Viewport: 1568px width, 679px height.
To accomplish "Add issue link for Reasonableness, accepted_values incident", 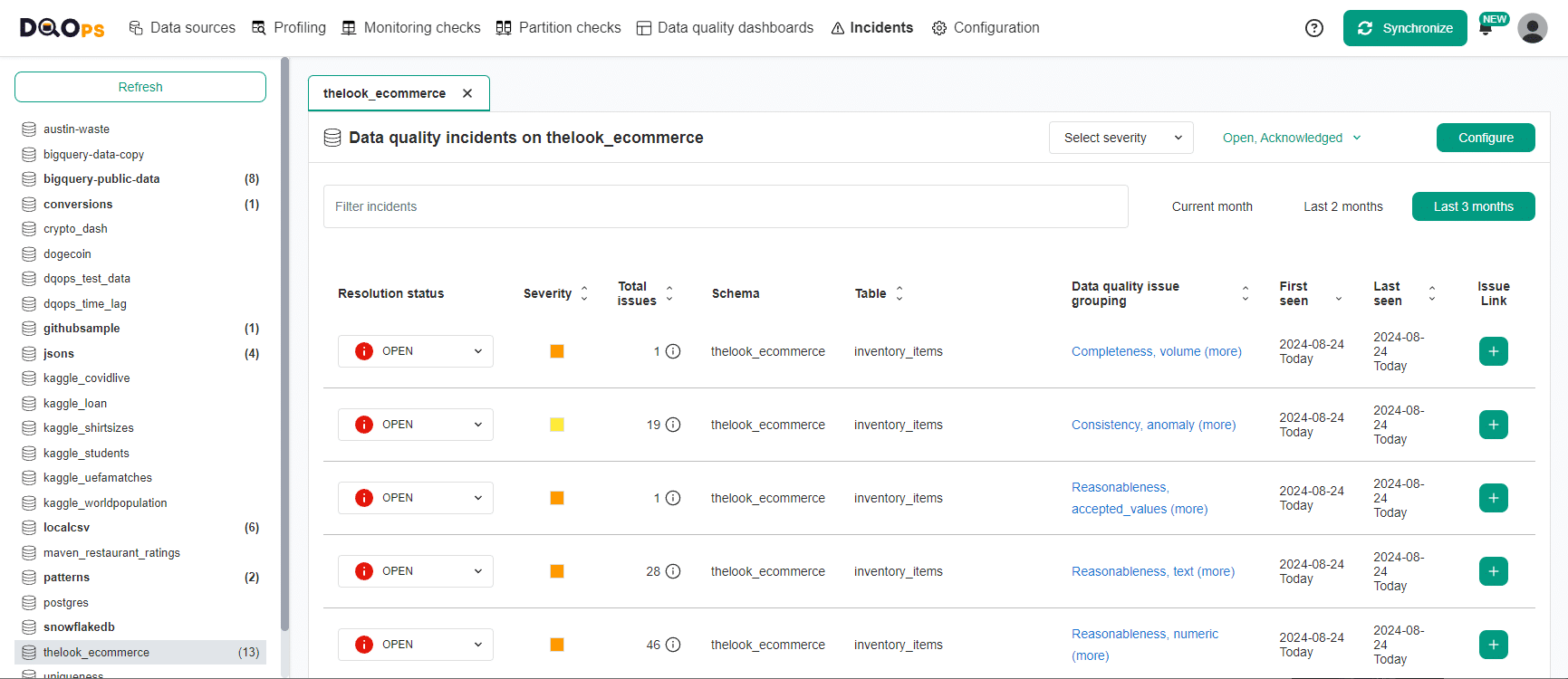I will (1494, 498).
